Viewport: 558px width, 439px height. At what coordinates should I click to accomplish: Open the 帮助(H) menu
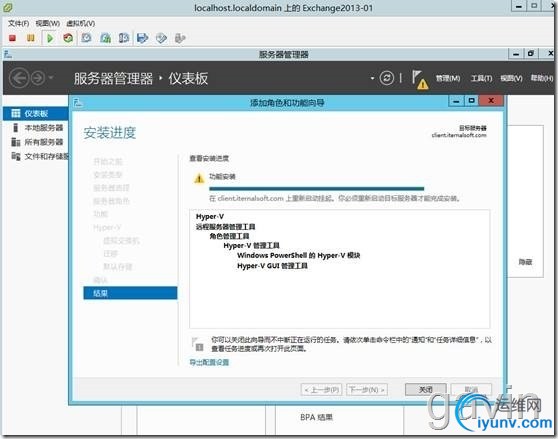[542, 78]
